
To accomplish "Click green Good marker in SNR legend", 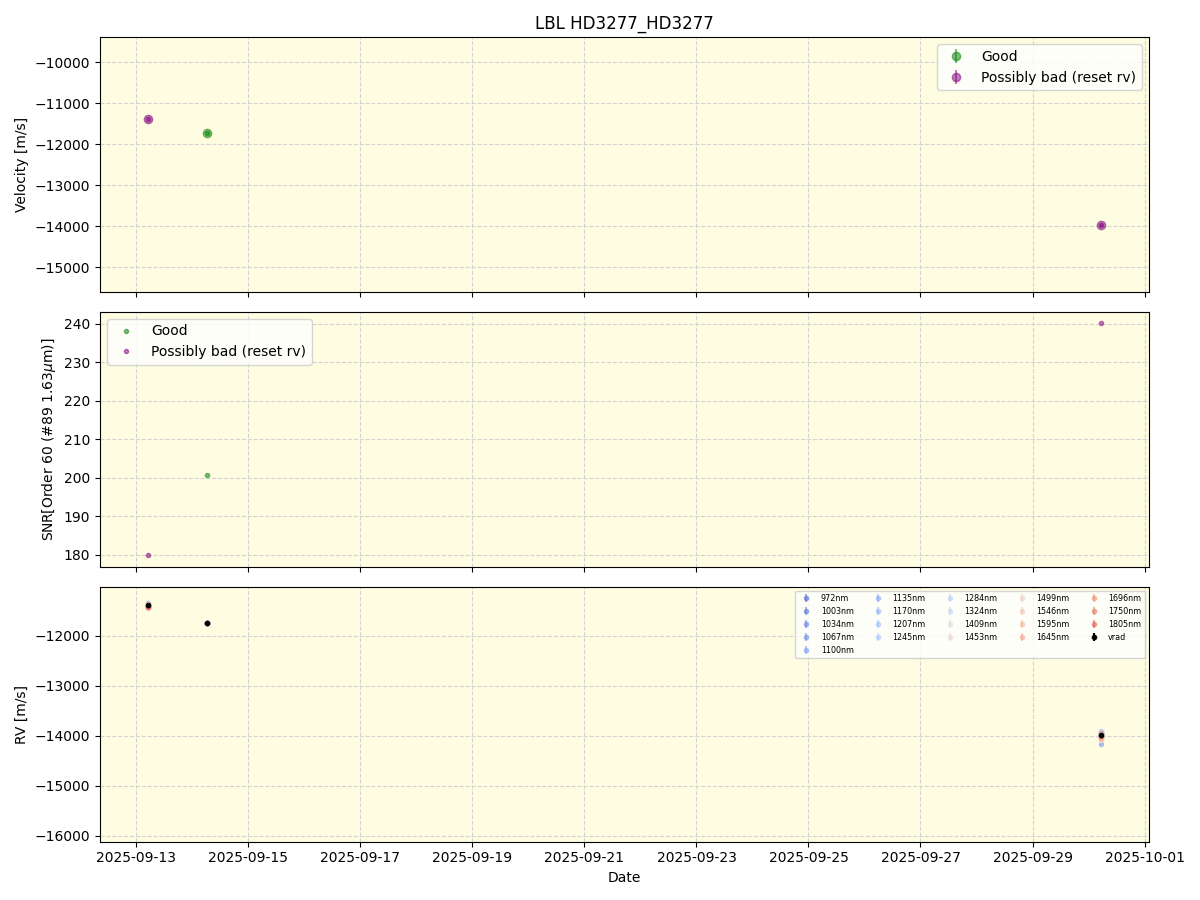I will coord(126,331).
